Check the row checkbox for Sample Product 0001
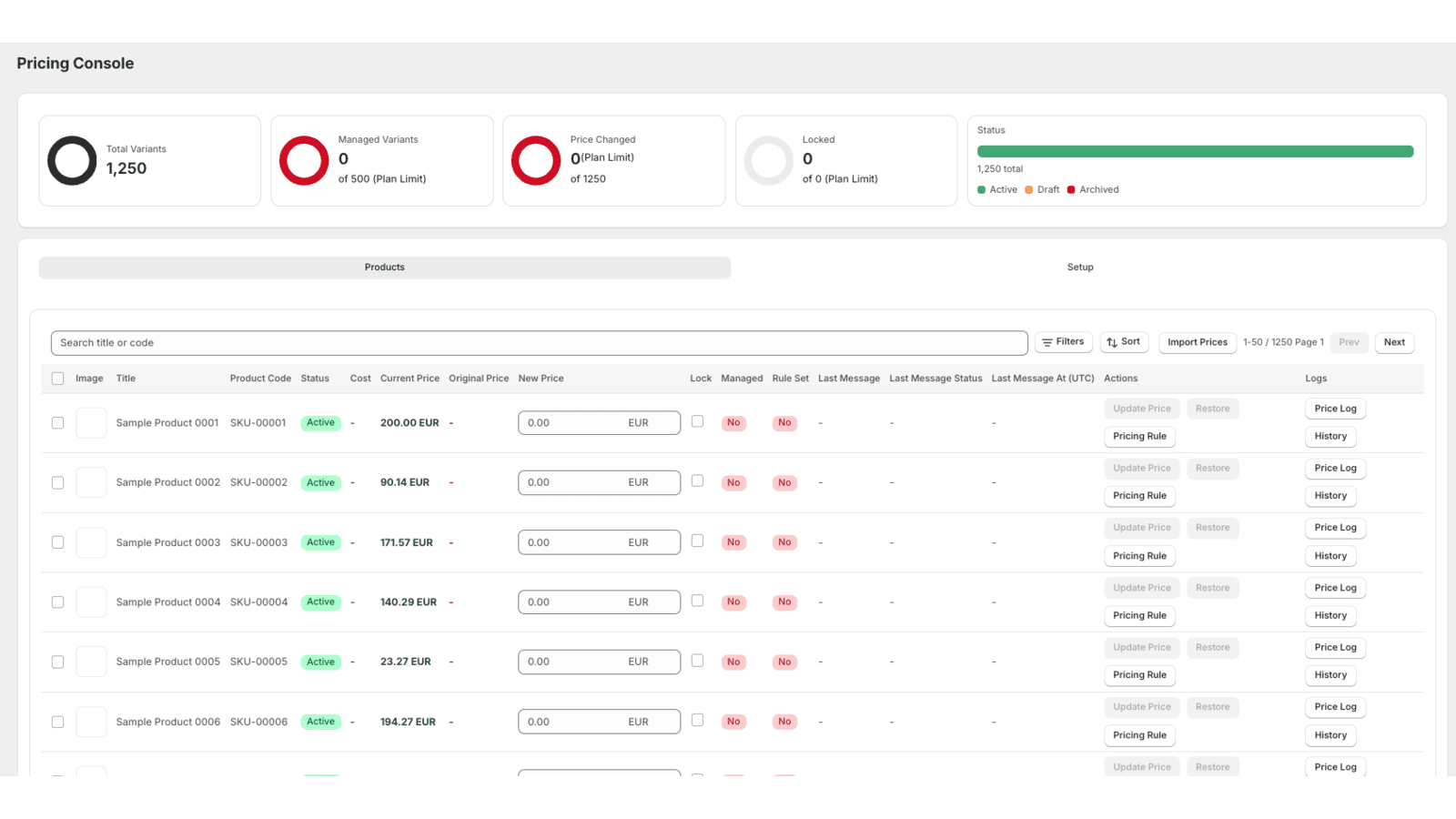This screenshot has height=819, width=1456. click(57, 422)
